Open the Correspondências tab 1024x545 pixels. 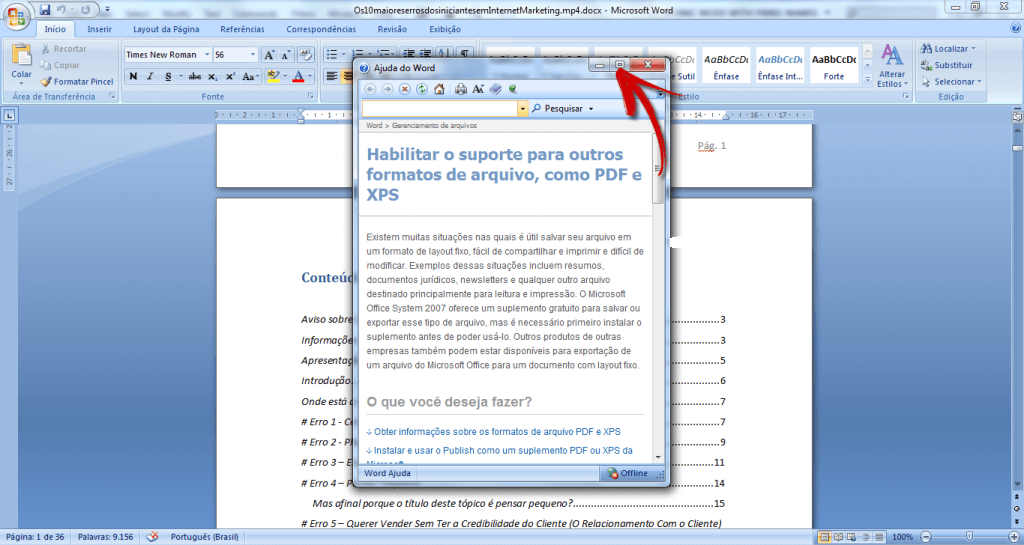click(321, 29)
